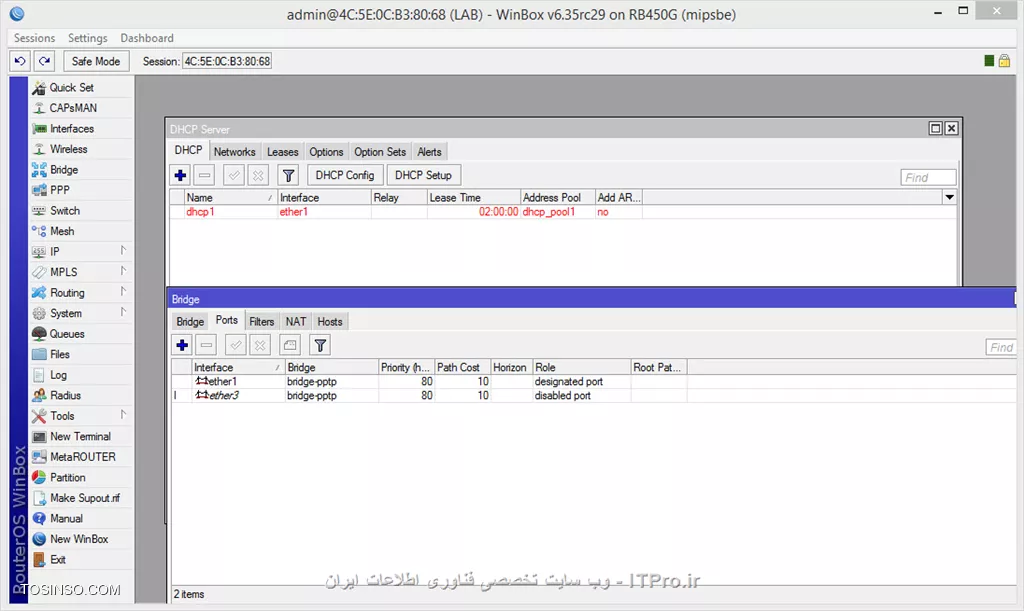Open Files in the sidebar
Image resolution: width=1024 pixels, height=611 pixels.
point(59,354)
